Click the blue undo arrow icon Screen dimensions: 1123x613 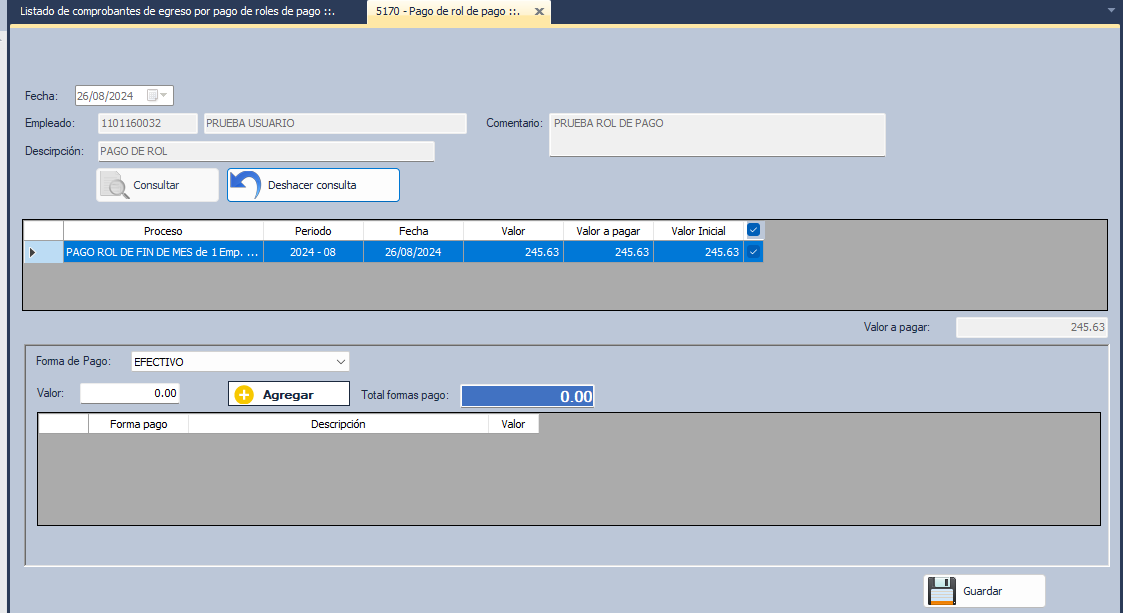246,185
